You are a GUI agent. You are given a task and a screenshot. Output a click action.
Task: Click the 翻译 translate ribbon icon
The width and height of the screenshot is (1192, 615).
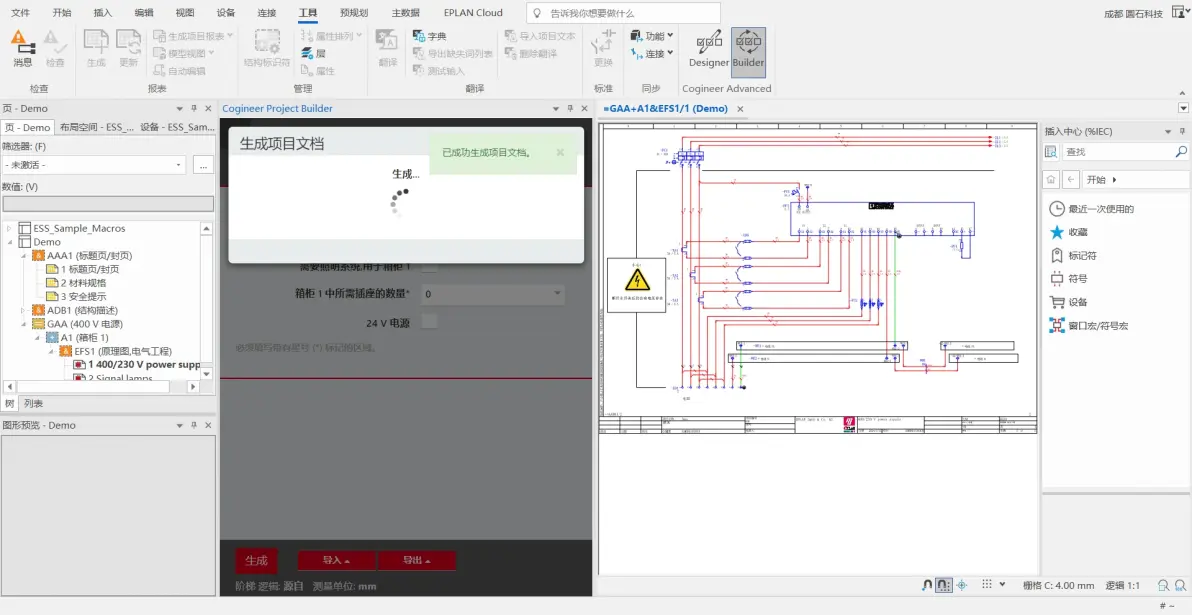coord(388,48)
